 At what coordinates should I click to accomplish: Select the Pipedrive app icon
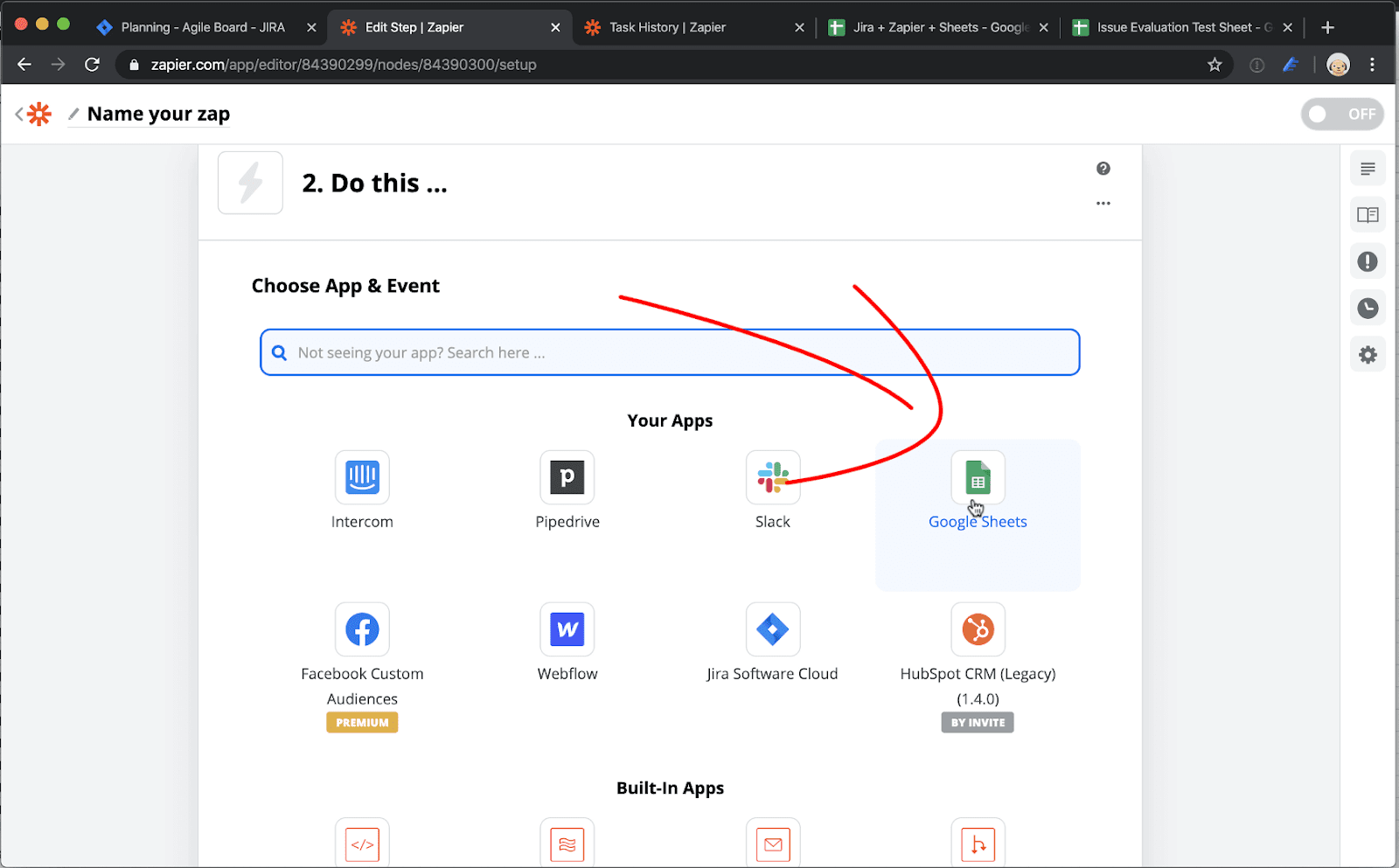(567, 477)
